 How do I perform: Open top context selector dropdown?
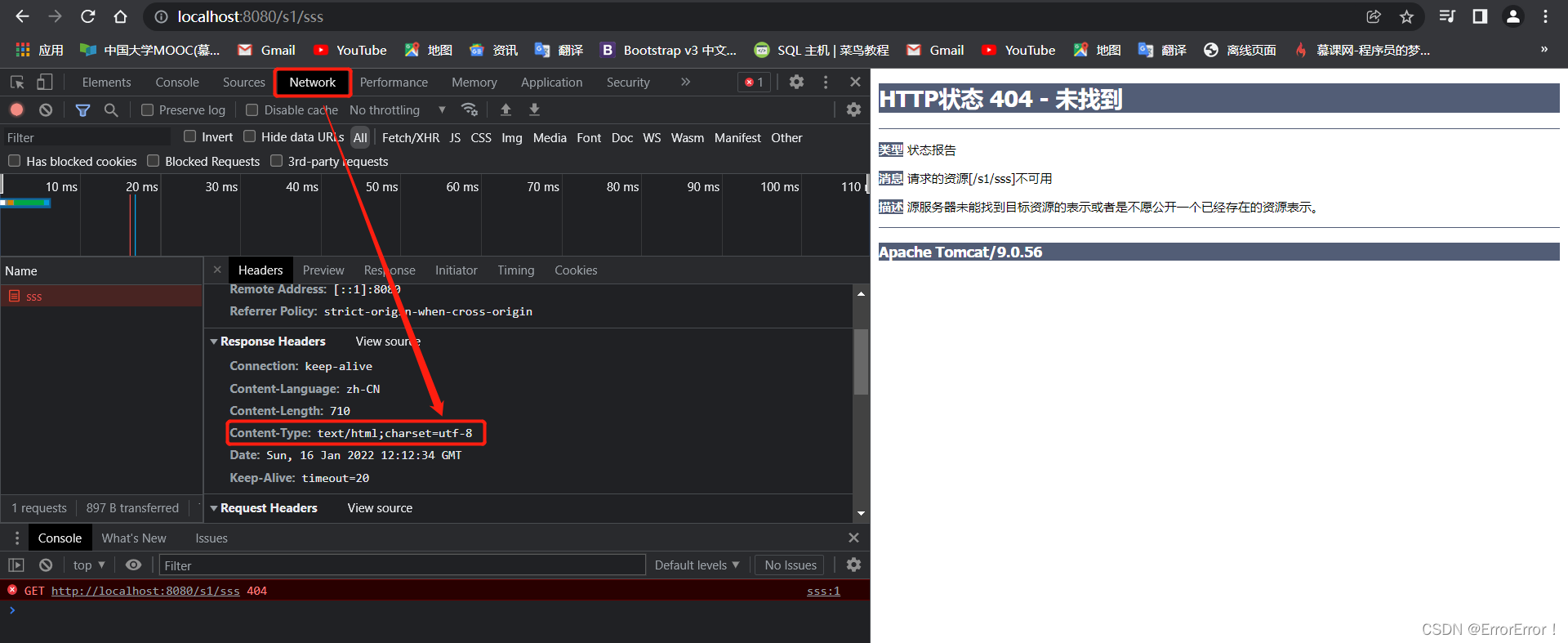pyautogui.click(x=89, y=565)
